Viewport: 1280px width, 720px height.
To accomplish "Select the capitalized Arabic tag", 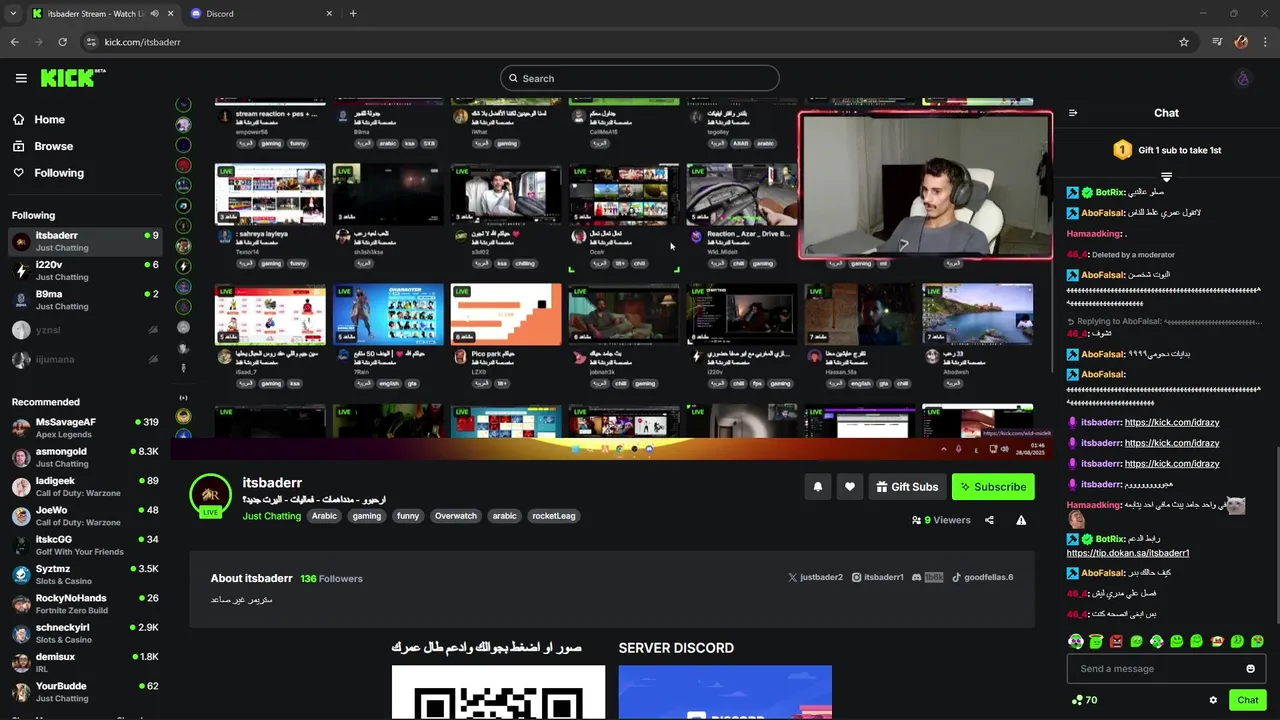I will (324, 516).
